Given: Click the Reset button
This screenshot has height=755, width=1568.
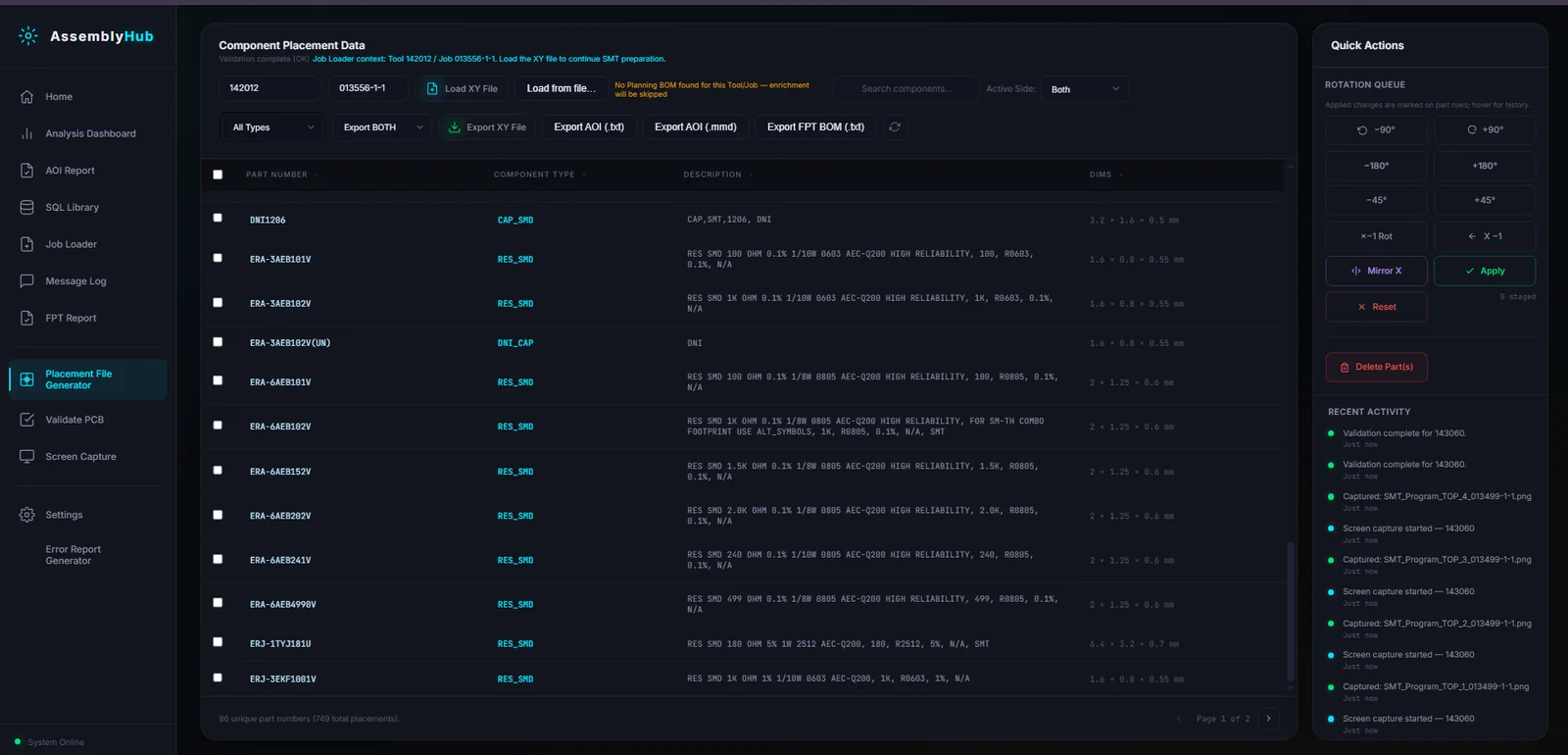Looking at the screenshot, I should [x=1376, y=307].
